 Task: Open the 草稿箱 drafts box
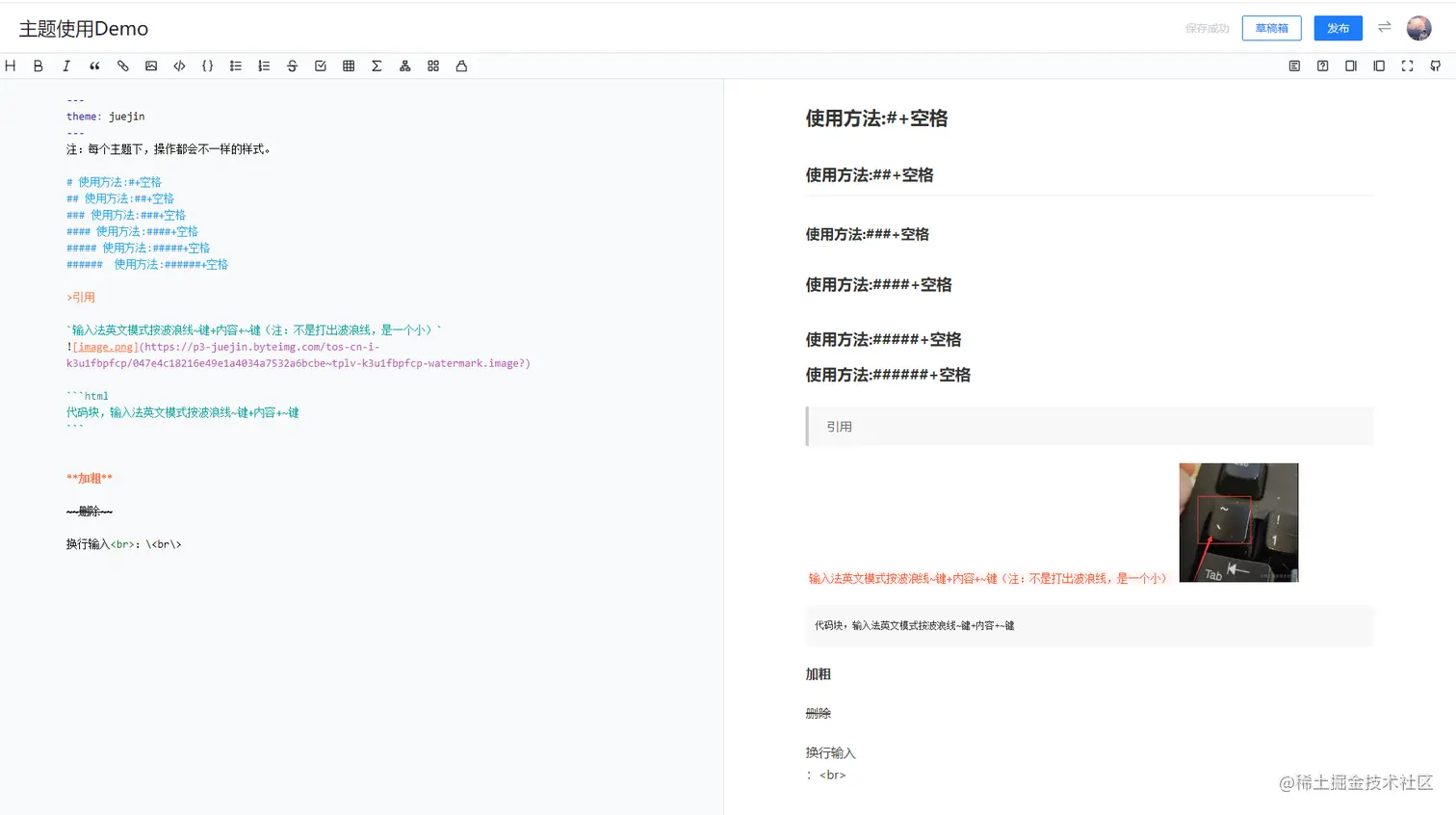click(x=1271, y=28)
